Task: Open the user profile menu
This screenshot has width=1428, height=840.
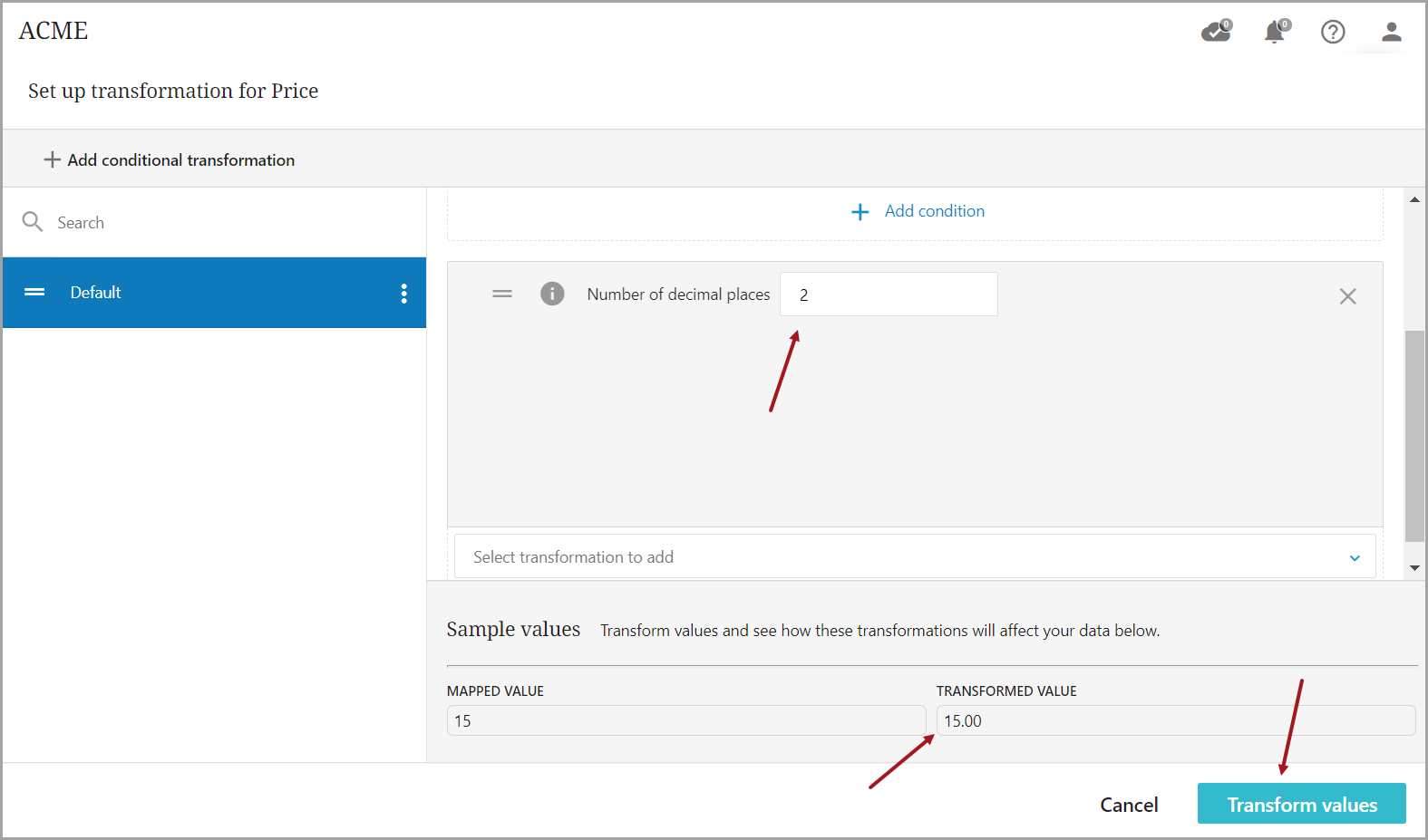Action: coord(1391,32)
